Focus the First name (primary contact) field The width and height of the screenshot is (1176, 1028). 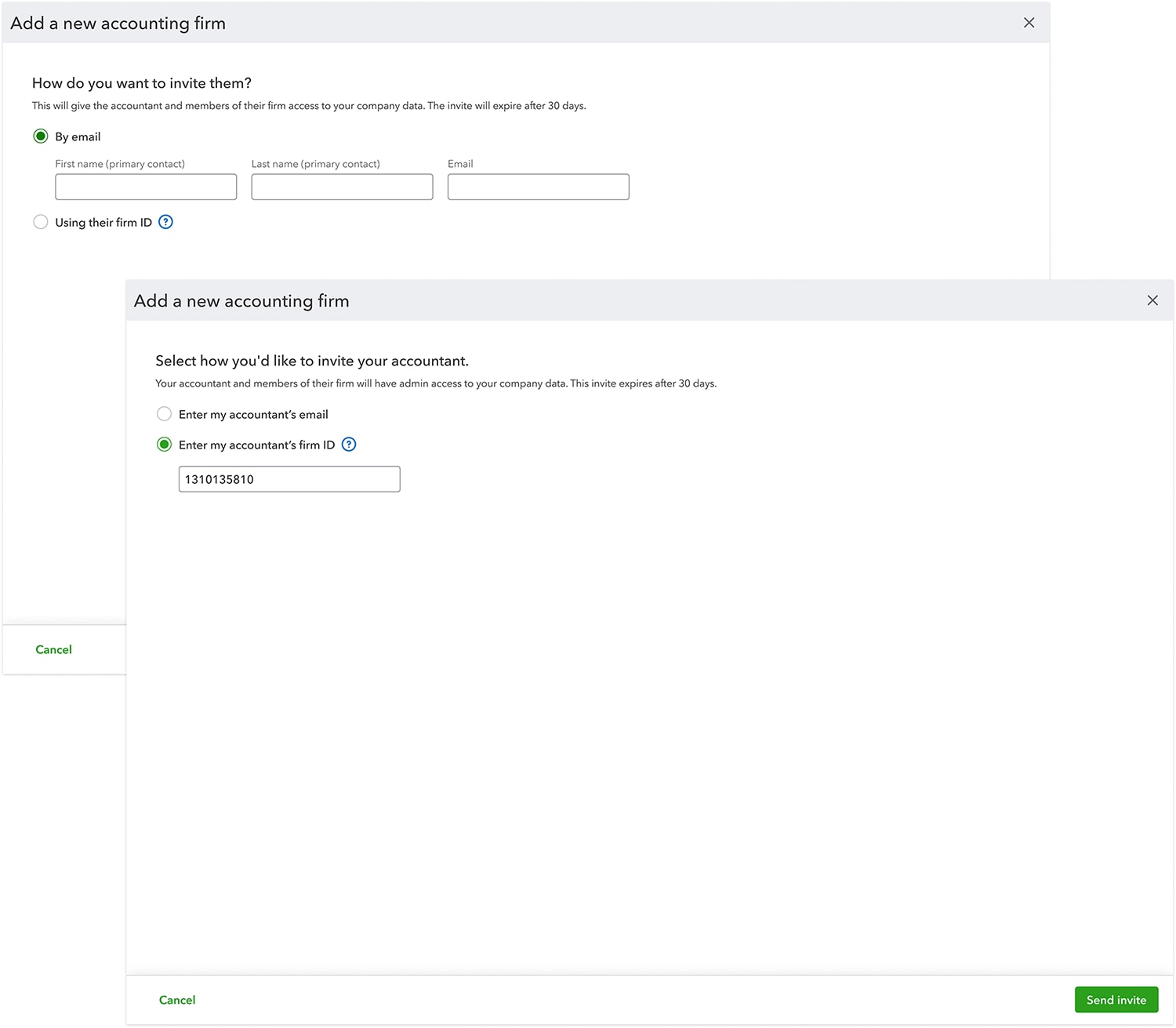click(x=146, y=187)
